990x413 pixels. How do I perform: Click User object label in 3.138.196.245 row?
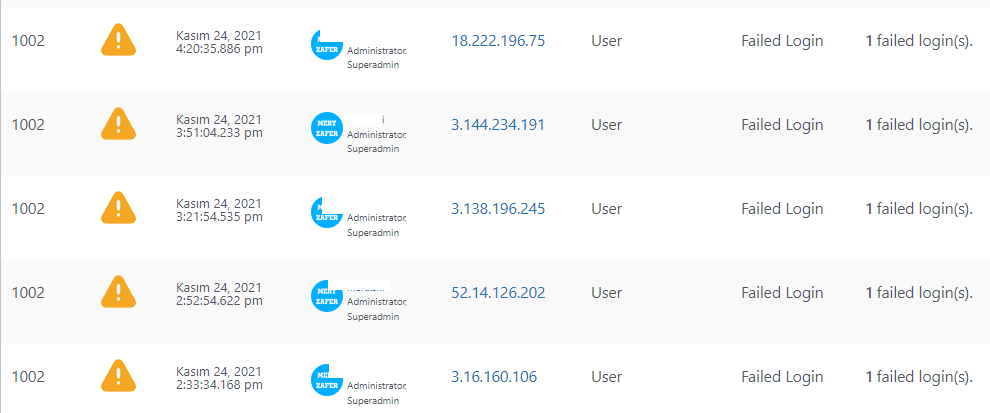pos(607,209)
